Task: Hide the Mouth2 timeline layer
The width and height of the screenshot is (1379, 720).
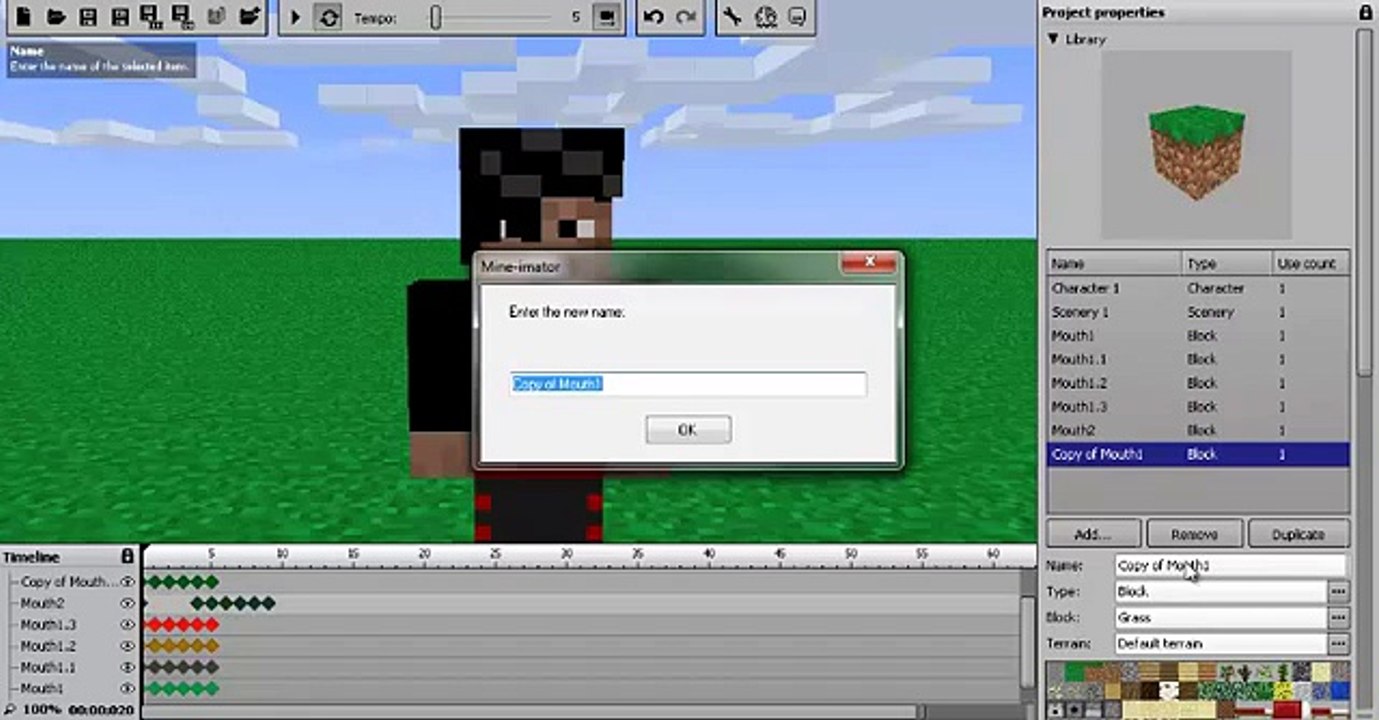Action: point(128,604)
